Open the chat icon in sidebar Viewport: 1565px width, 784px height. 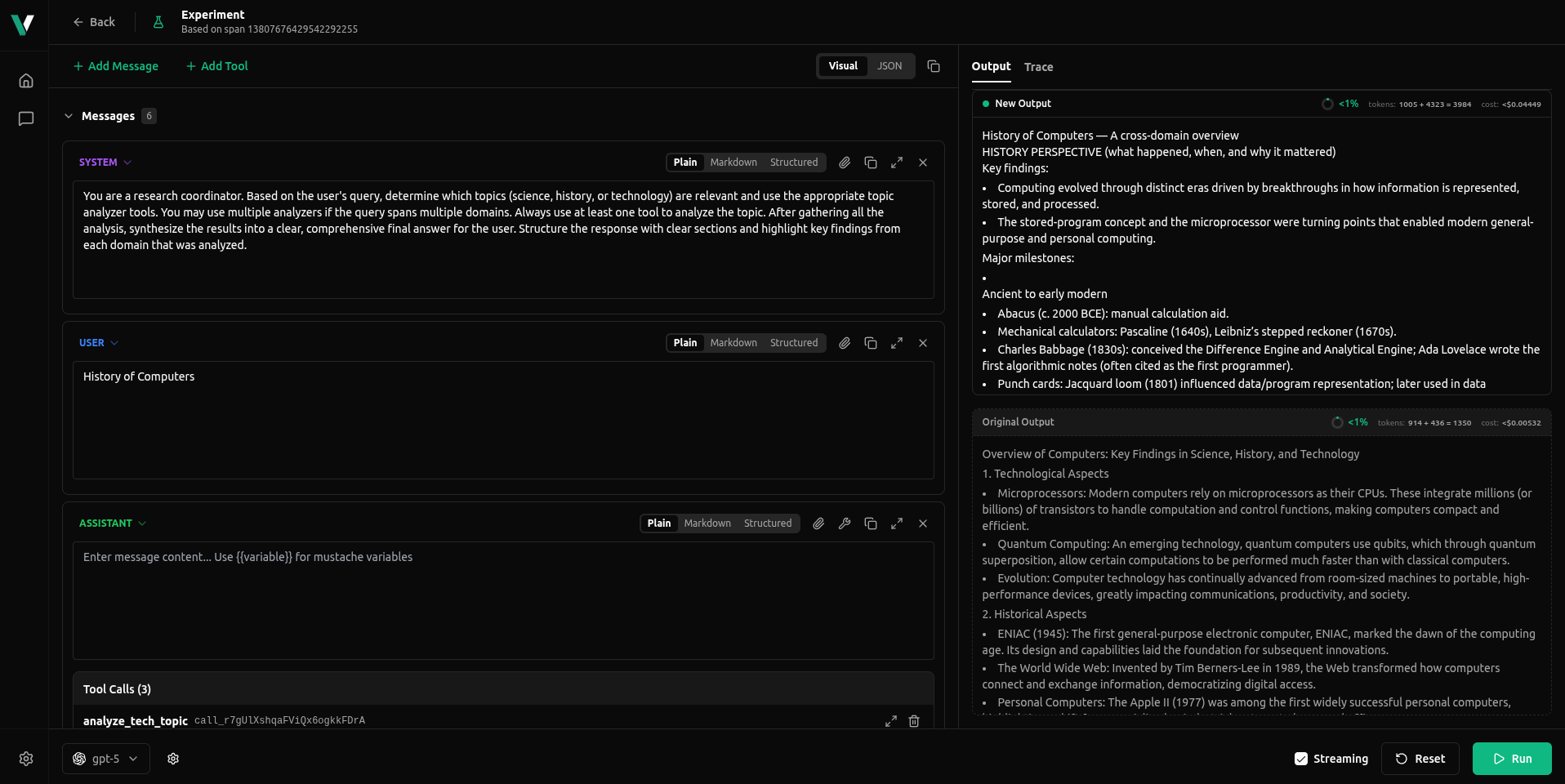[x=26, y=119]
